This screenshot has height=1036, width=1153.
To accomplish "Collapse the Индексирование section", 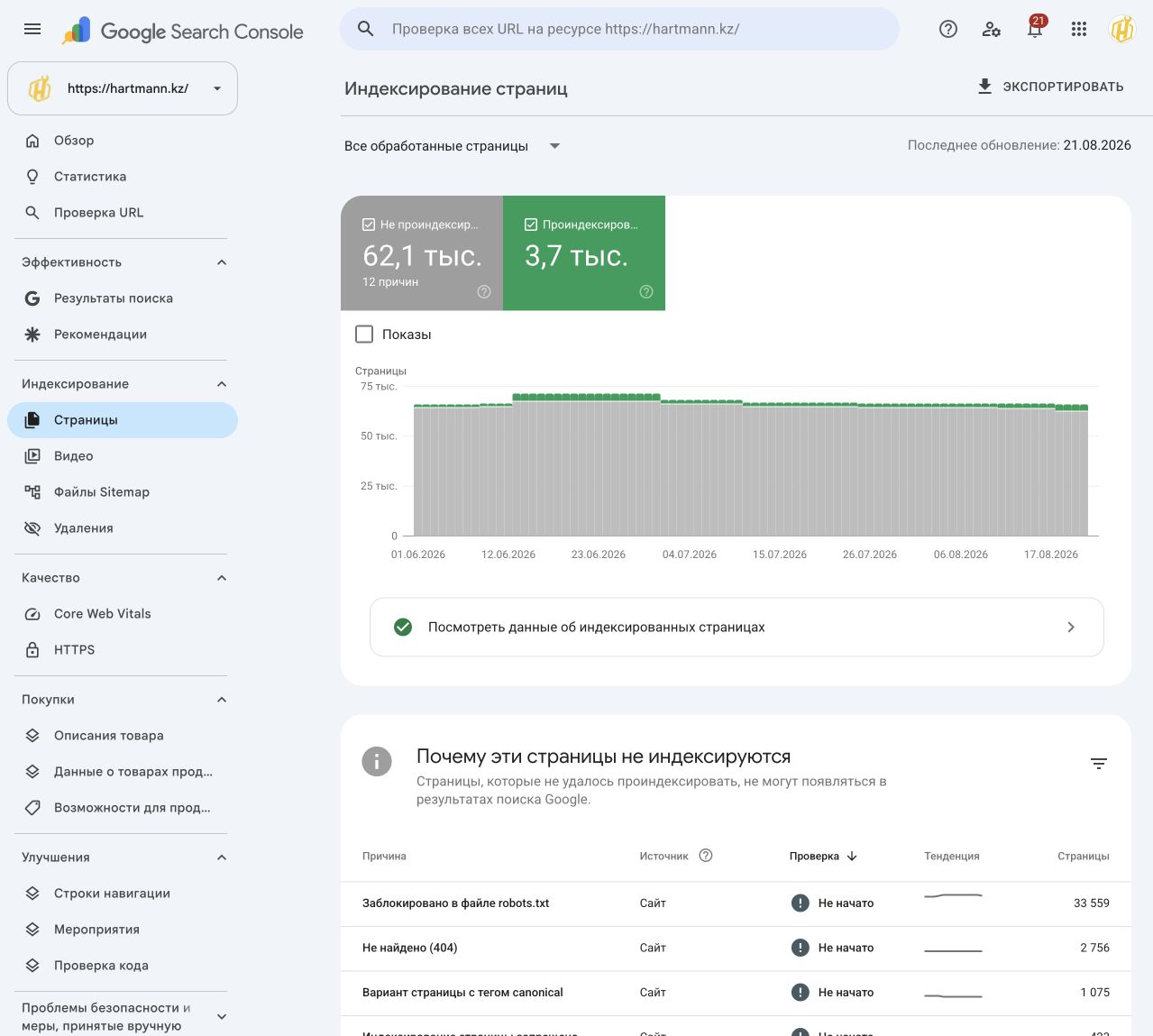I will pyautogui.click(x=222, y=384).
